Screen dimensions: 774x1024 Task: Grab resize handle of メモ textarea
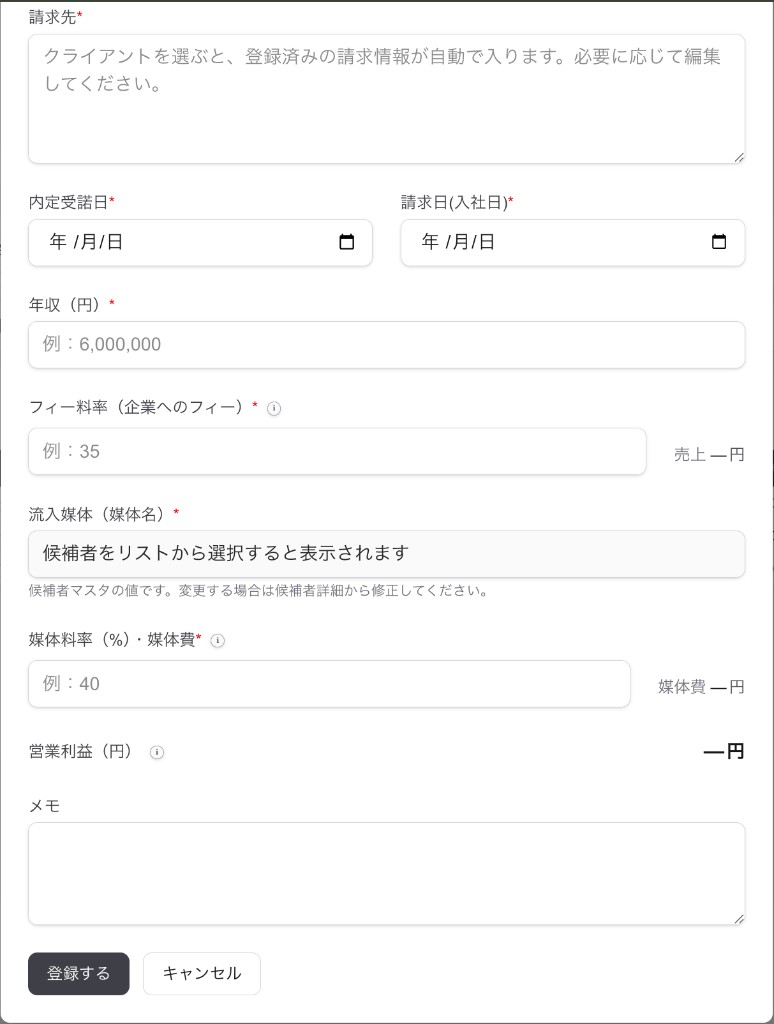tap(739, 919)
